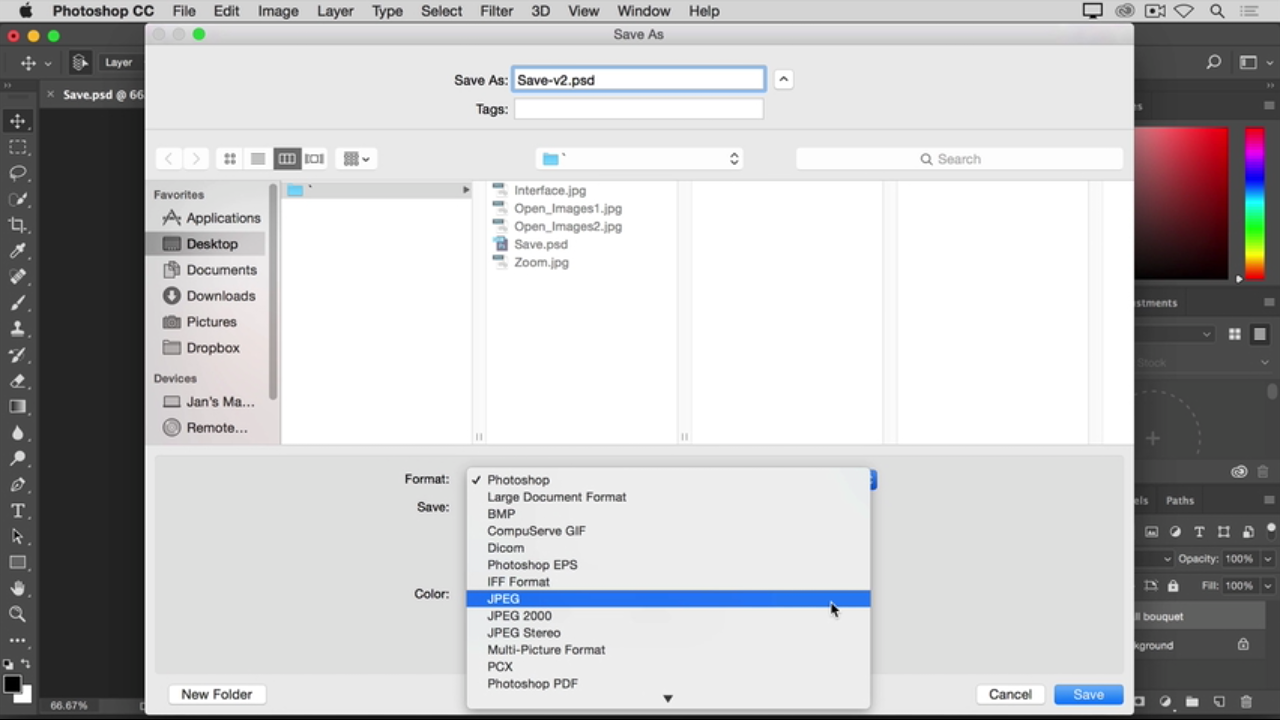
Task: Select the Zoom tool in toolbar
Action: click(x=18, y=615)
